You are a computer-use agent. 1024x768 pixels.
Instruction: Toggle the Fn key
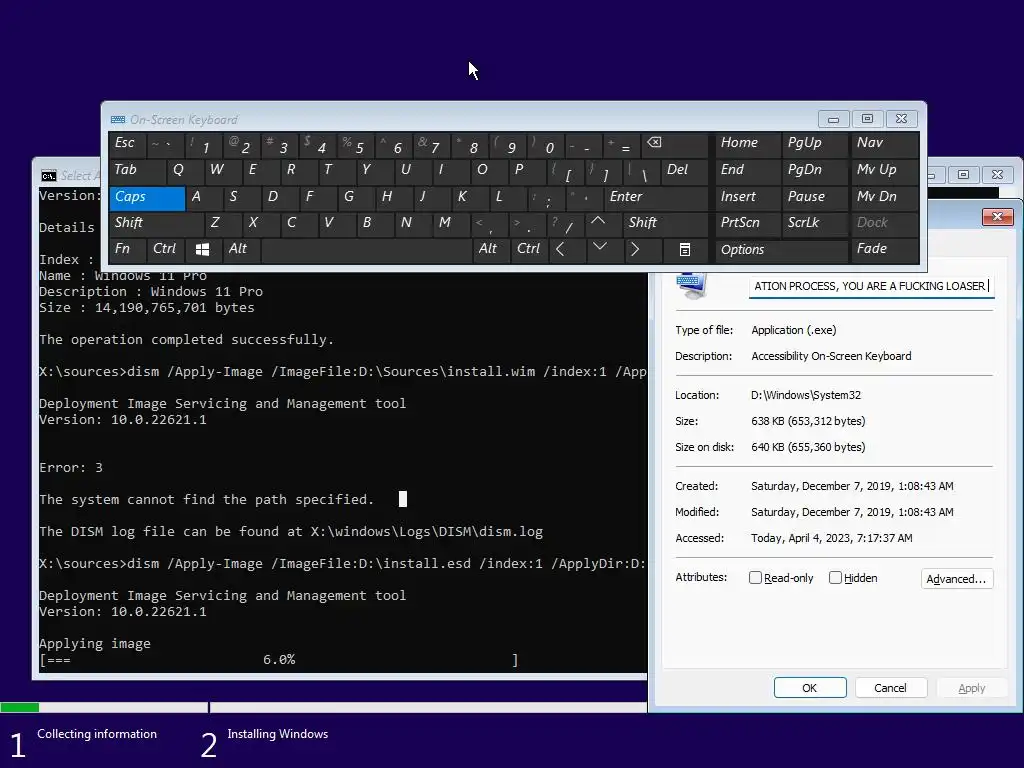click(128, 249)
